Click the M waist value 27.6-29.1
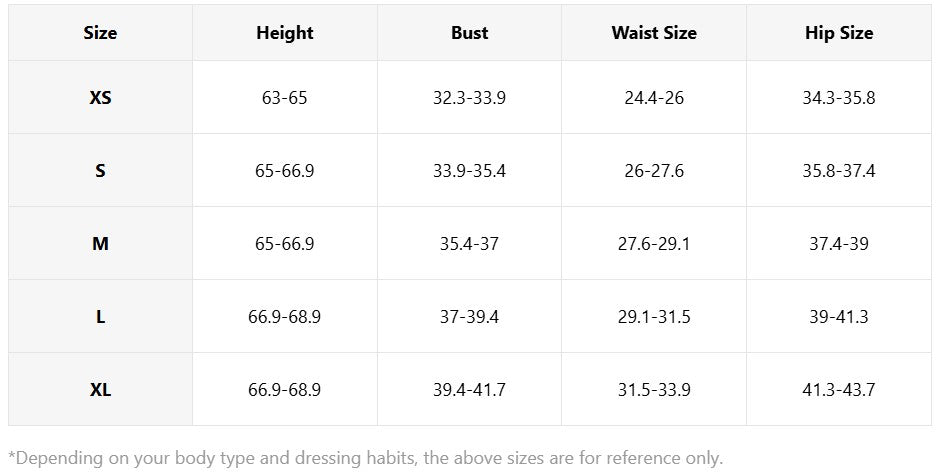This screenshot has height=476, width=936. tap(654, 244)
